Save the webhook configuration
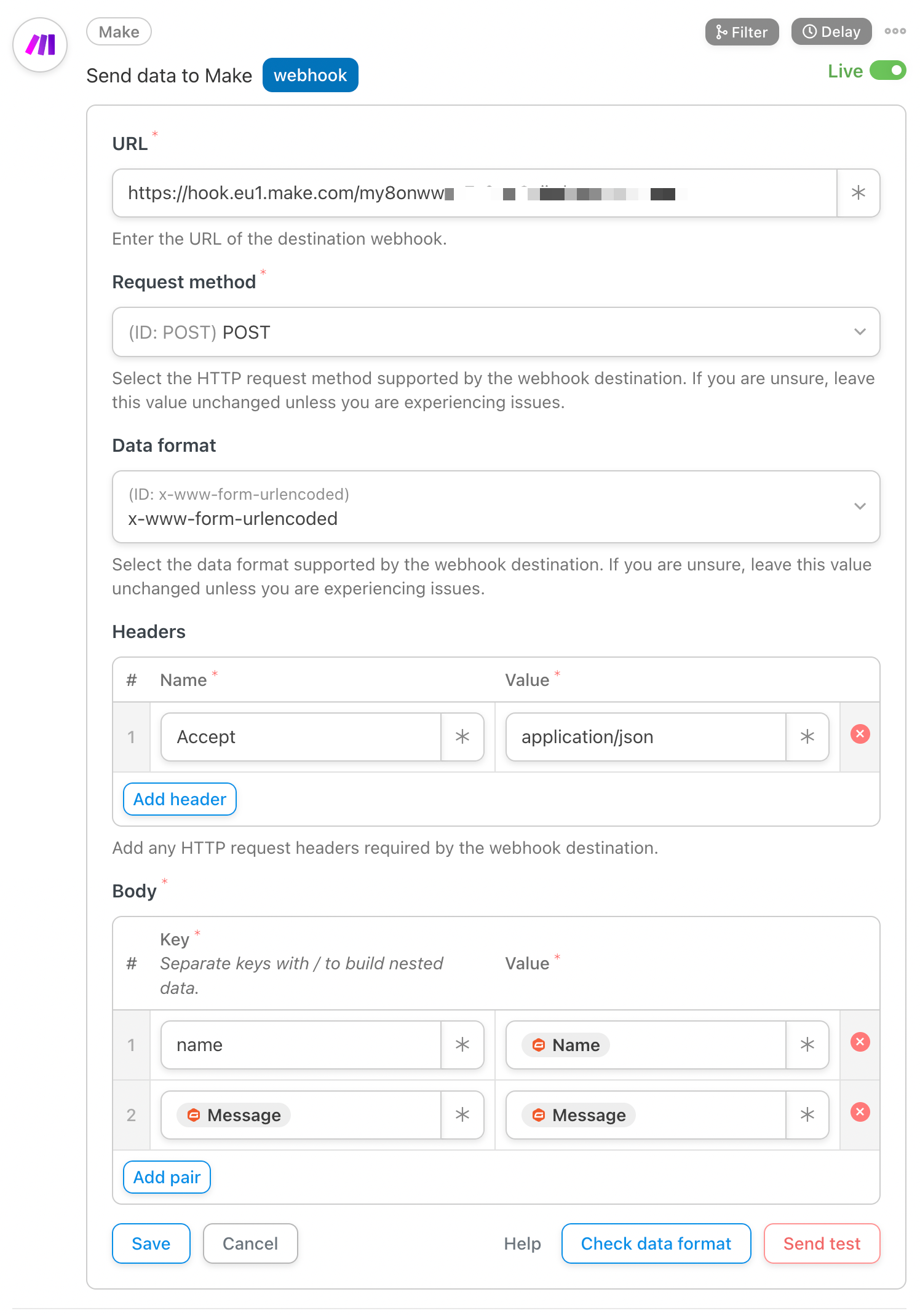The width and height of the screenshot is (920, 1316). tap(151, 1243)
